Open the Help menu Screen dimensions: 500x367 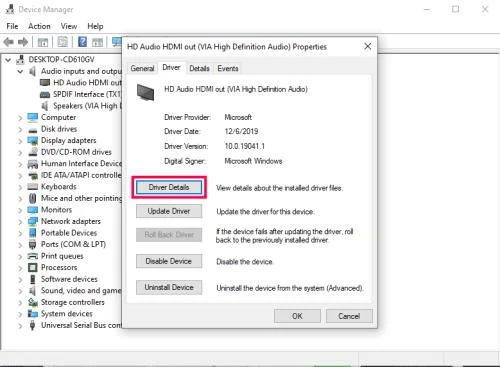[95, 26]
